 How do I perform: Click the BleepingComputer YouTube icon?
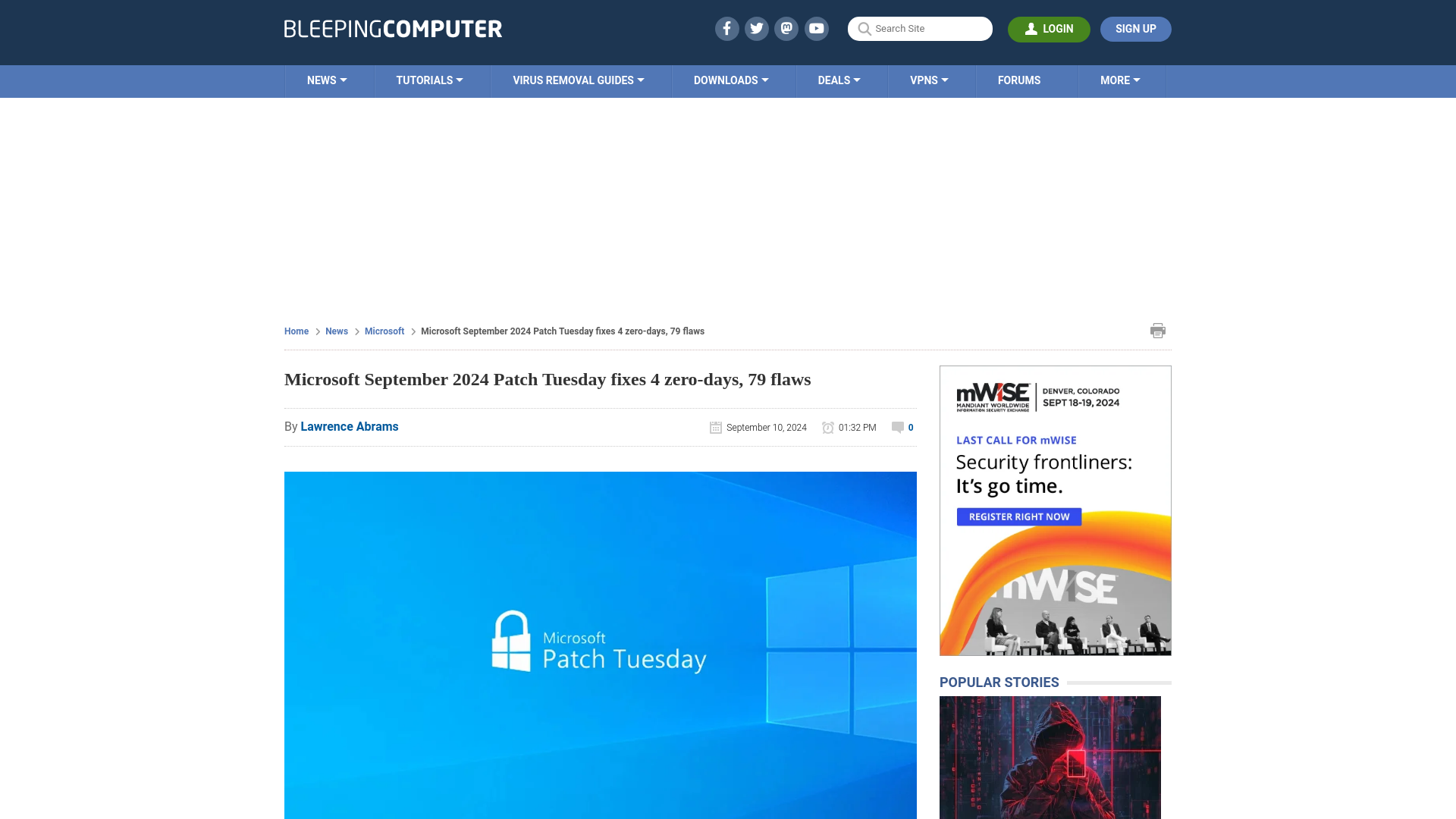[816, 28]
